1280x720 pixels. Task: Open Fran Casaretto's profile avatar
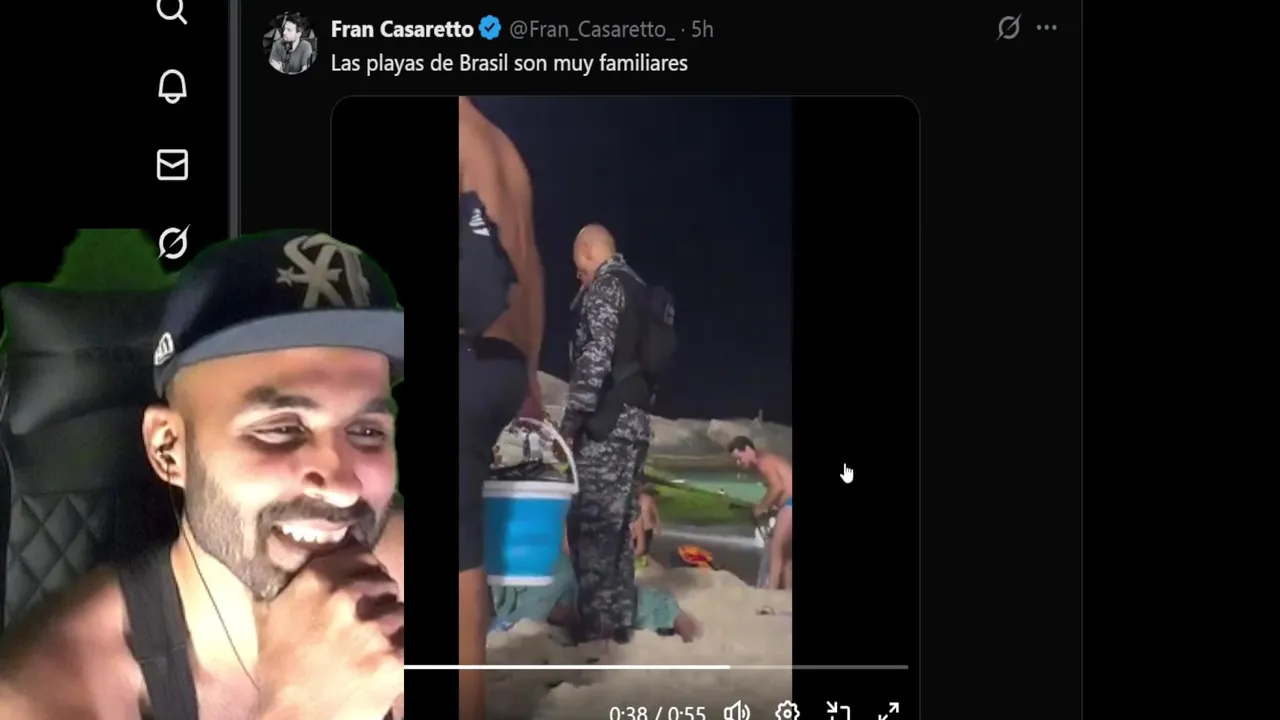point(290,44)
